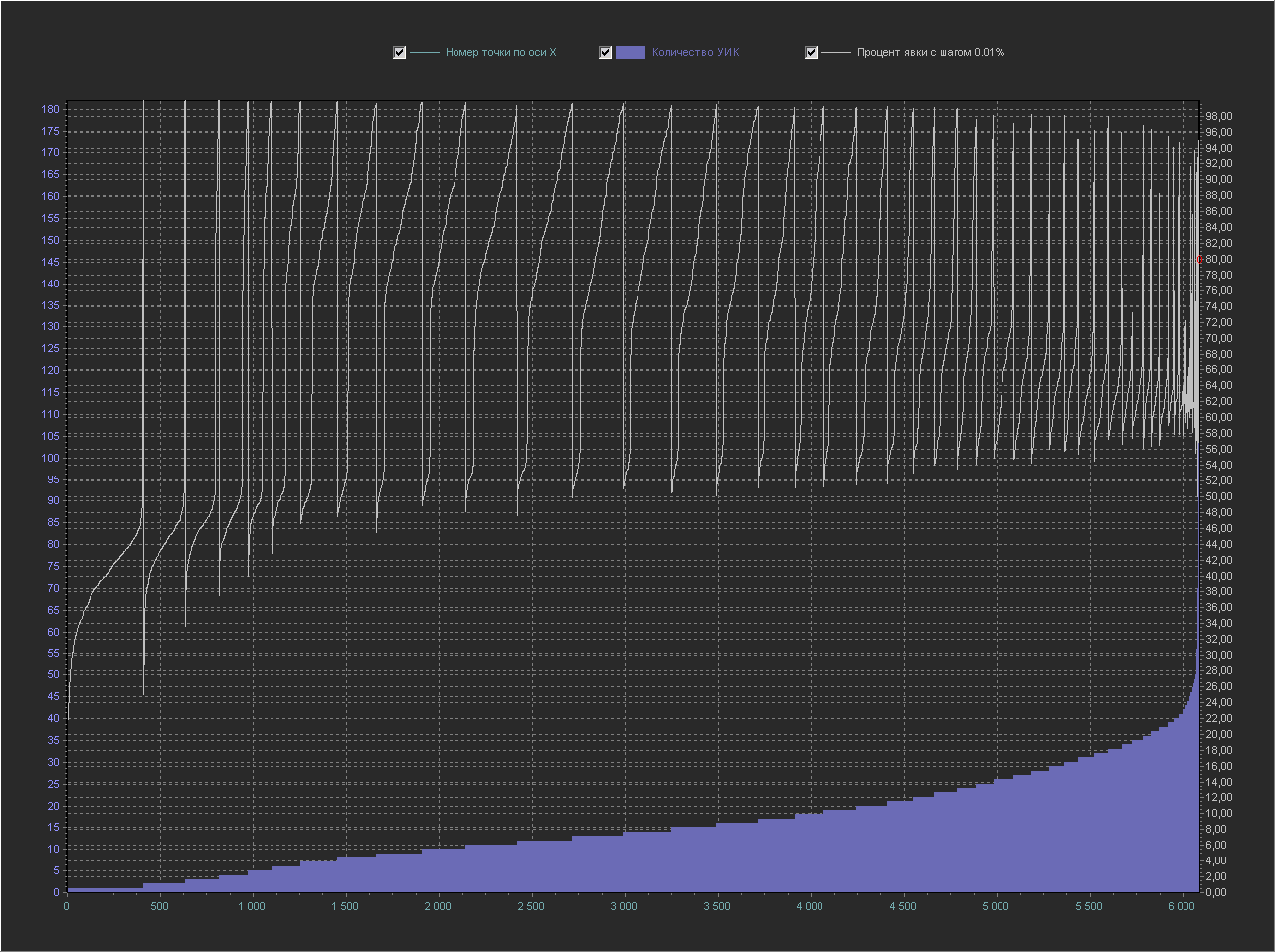Viewport: 1275px width, 952px height.
Task: Click the "50,00" label on the right axis
Action: pos(1218,496)
